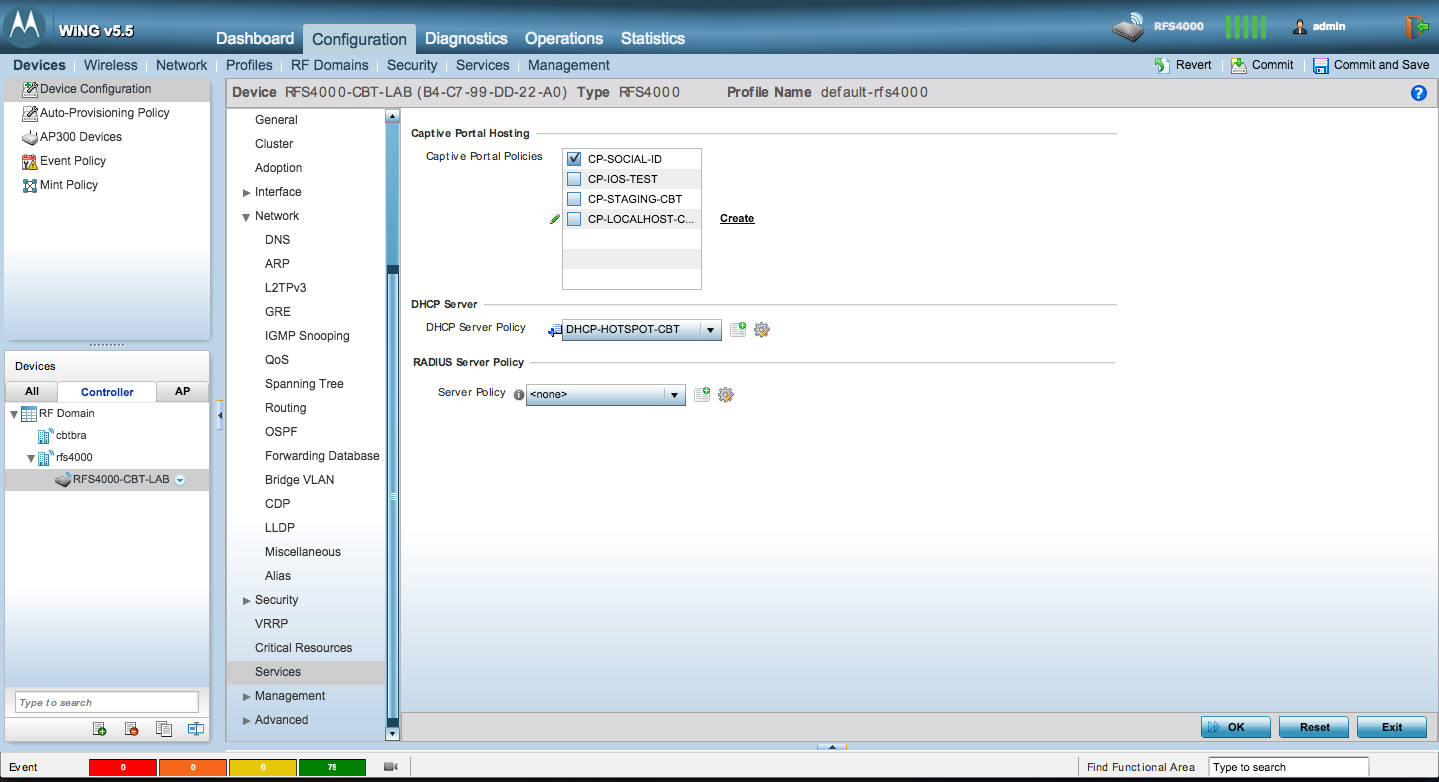Switch to the Diagnostics main tab

(466, 39)
